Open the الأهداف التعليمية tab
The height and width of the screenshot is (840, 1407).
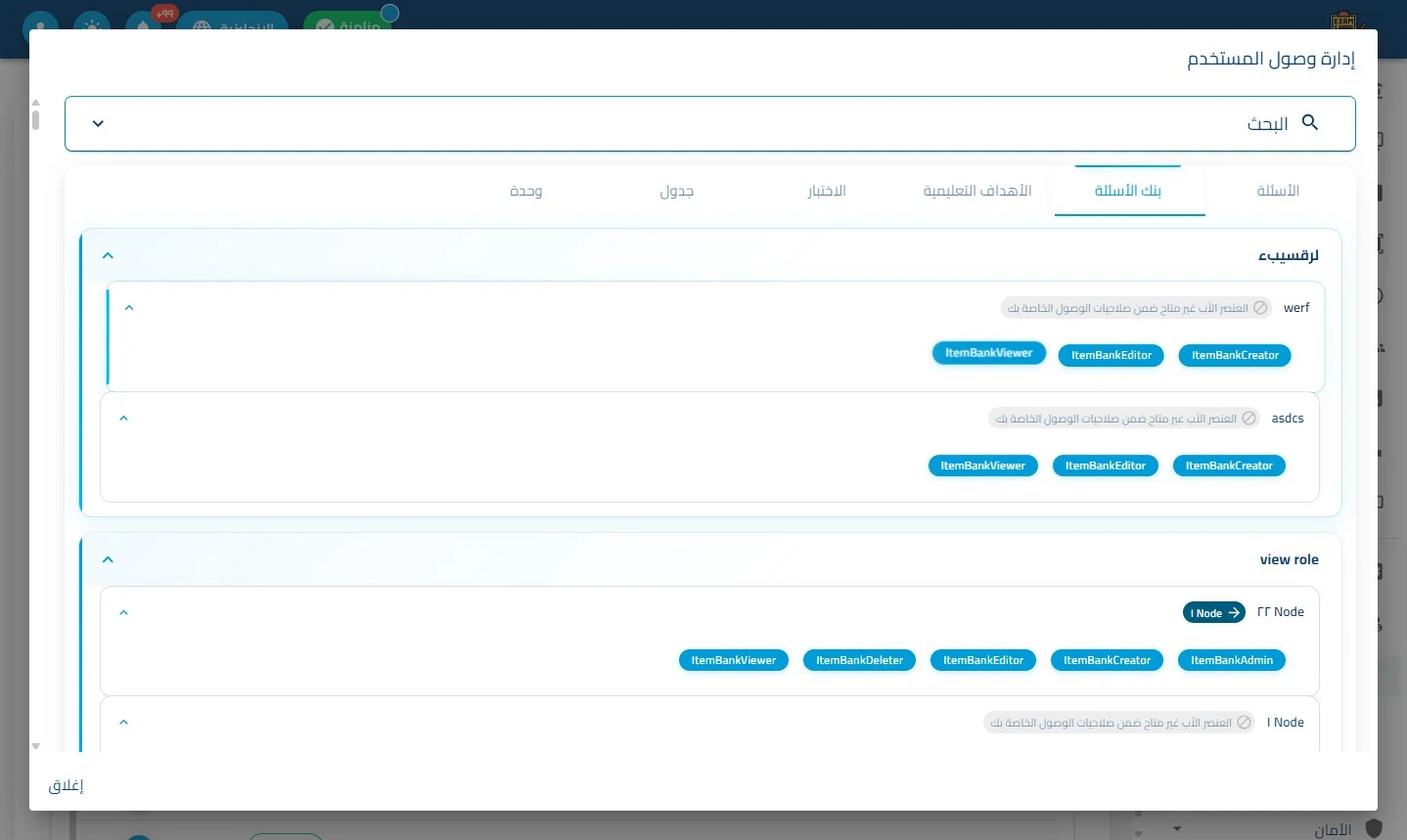[977, 191]
